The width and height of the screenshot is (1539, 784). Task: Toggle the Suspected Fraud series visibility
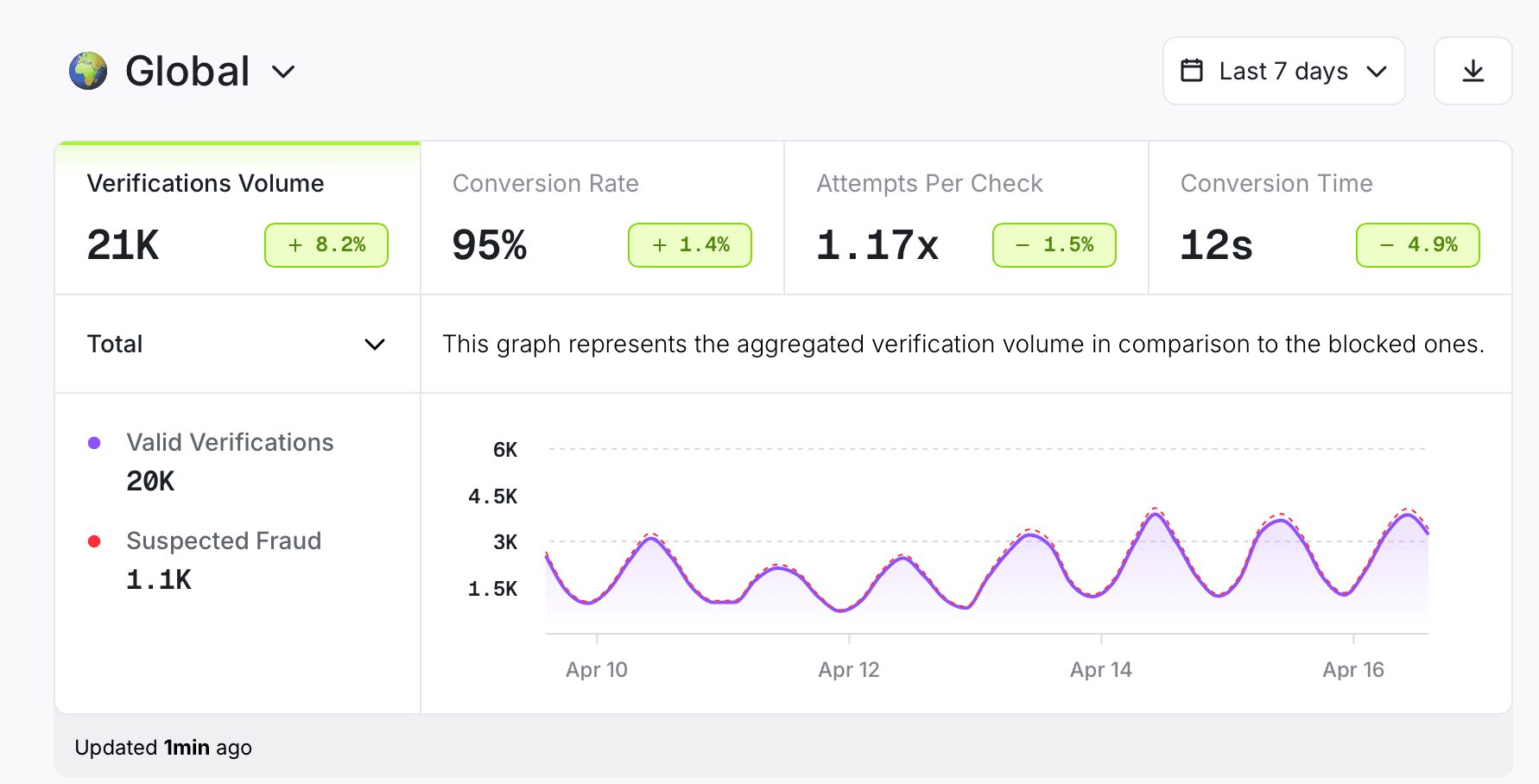click(224, 541)
